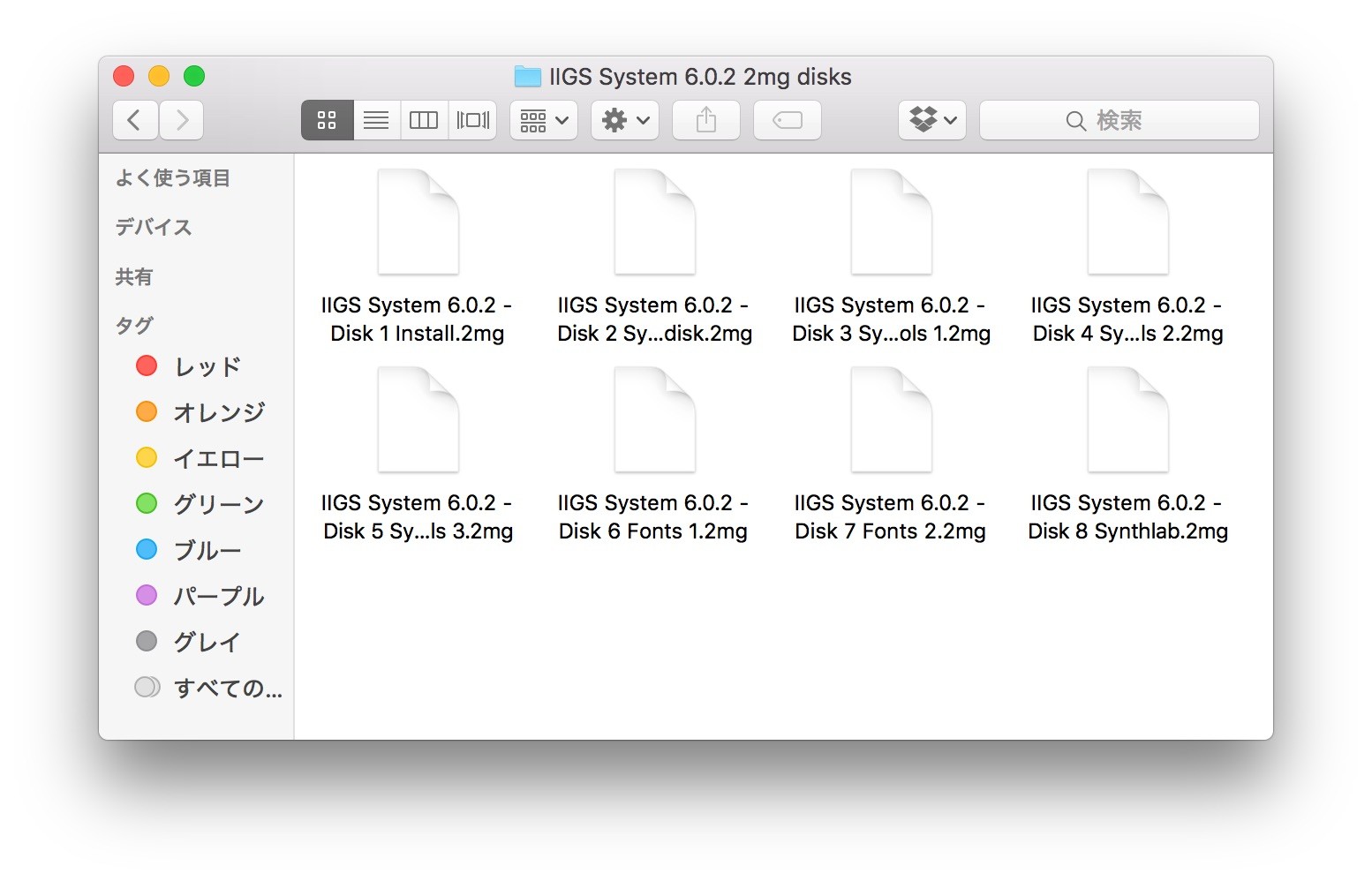Select the Disk 8 Synthlab.2mg file icon
Viewport: 1372px width, 881px height.
click(1128, 419)
